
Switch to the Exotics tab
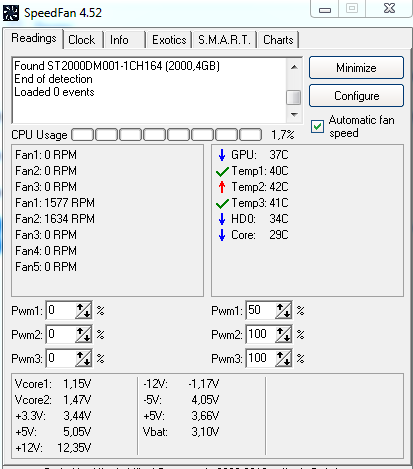(169, 40)
